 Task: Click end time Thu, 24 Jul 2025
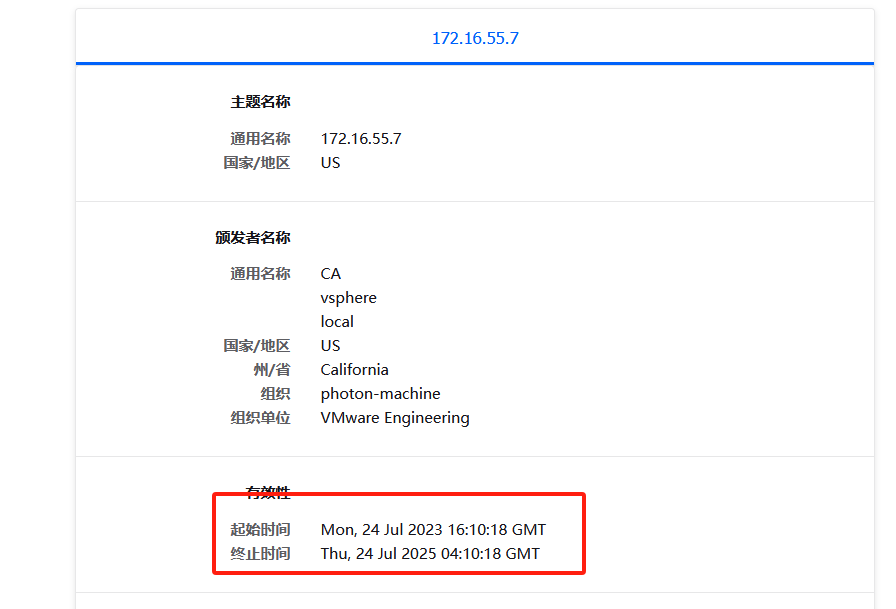click(430, 554)
